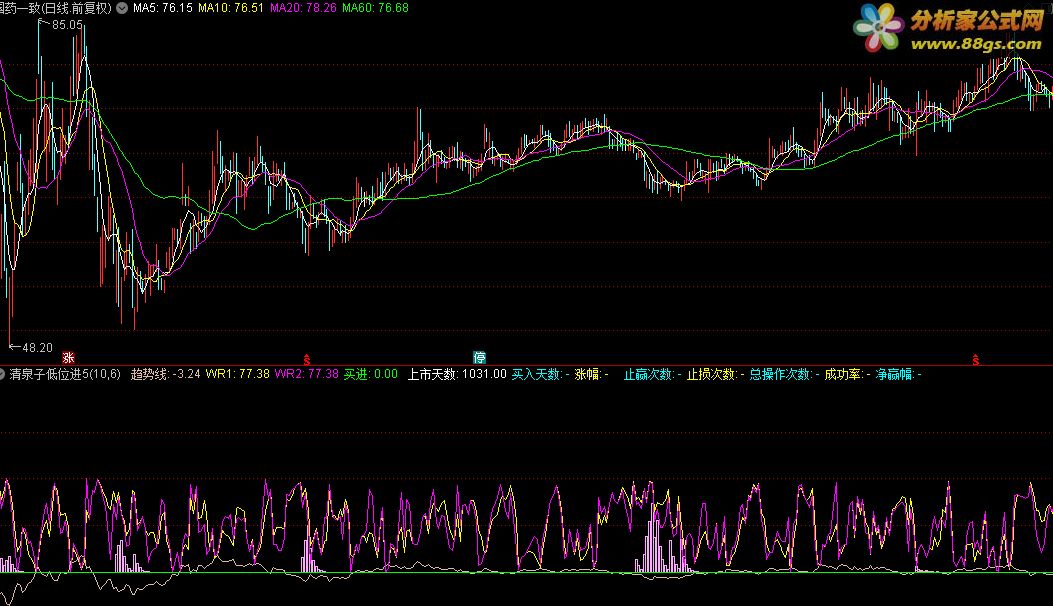Screen dimensions: 1053x606
Task: Open the teal 停 suspension marker
Action: [479, 357]
